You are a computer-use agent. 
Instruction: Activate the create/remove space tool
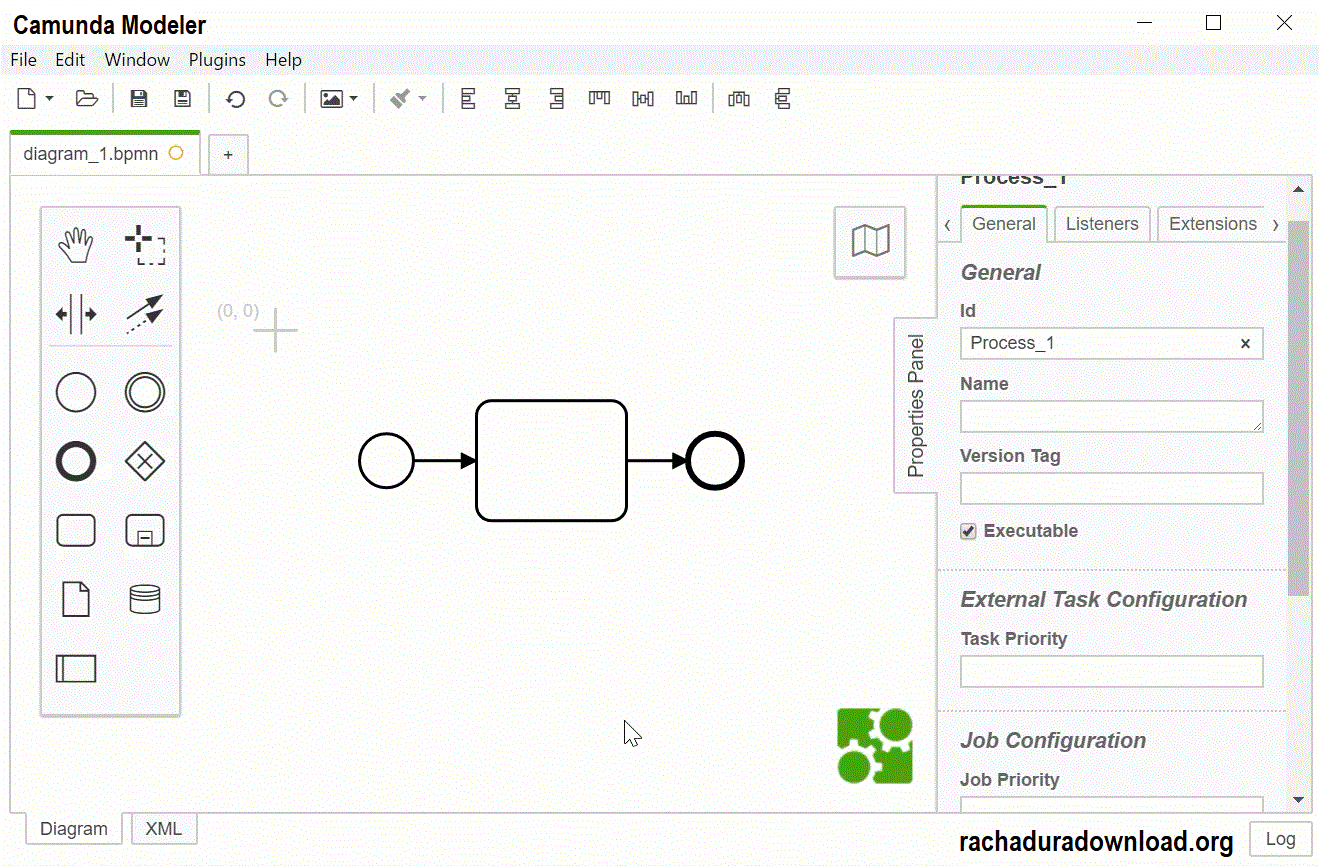pos(76,314)
